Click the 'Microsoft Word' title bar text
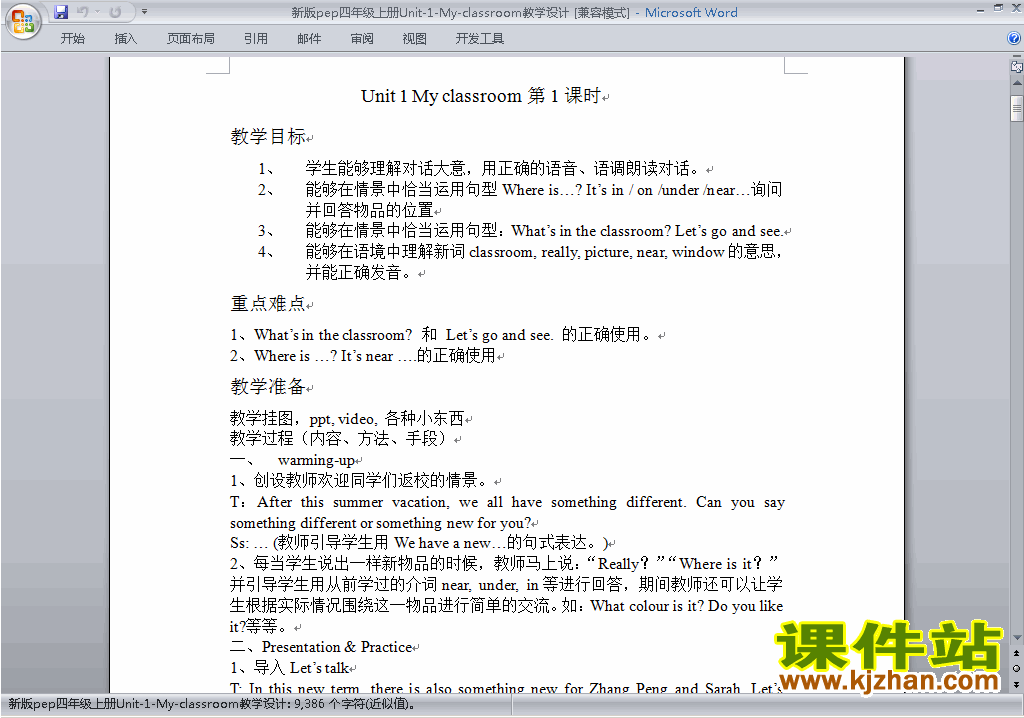The image size is (1024, 718). click(x=691, y=12)
